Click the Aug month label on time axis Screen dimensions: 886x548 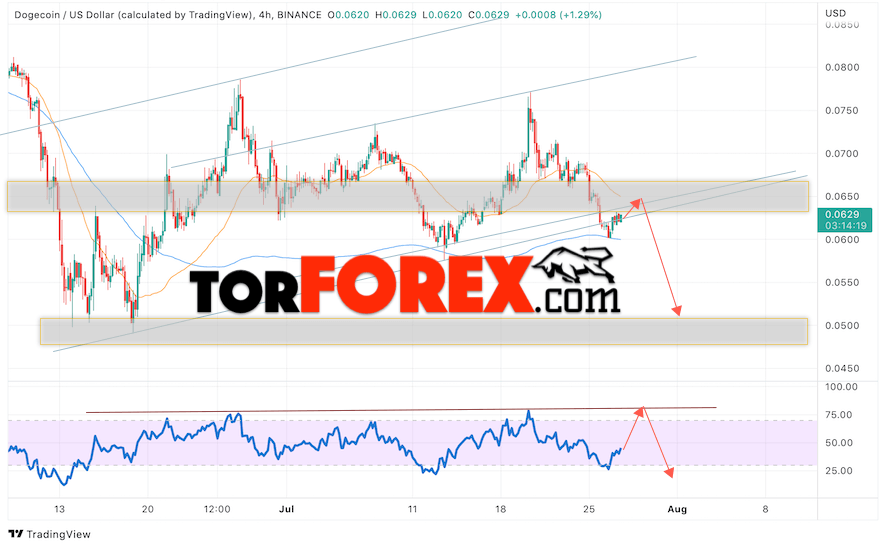(x=677, y=509)
